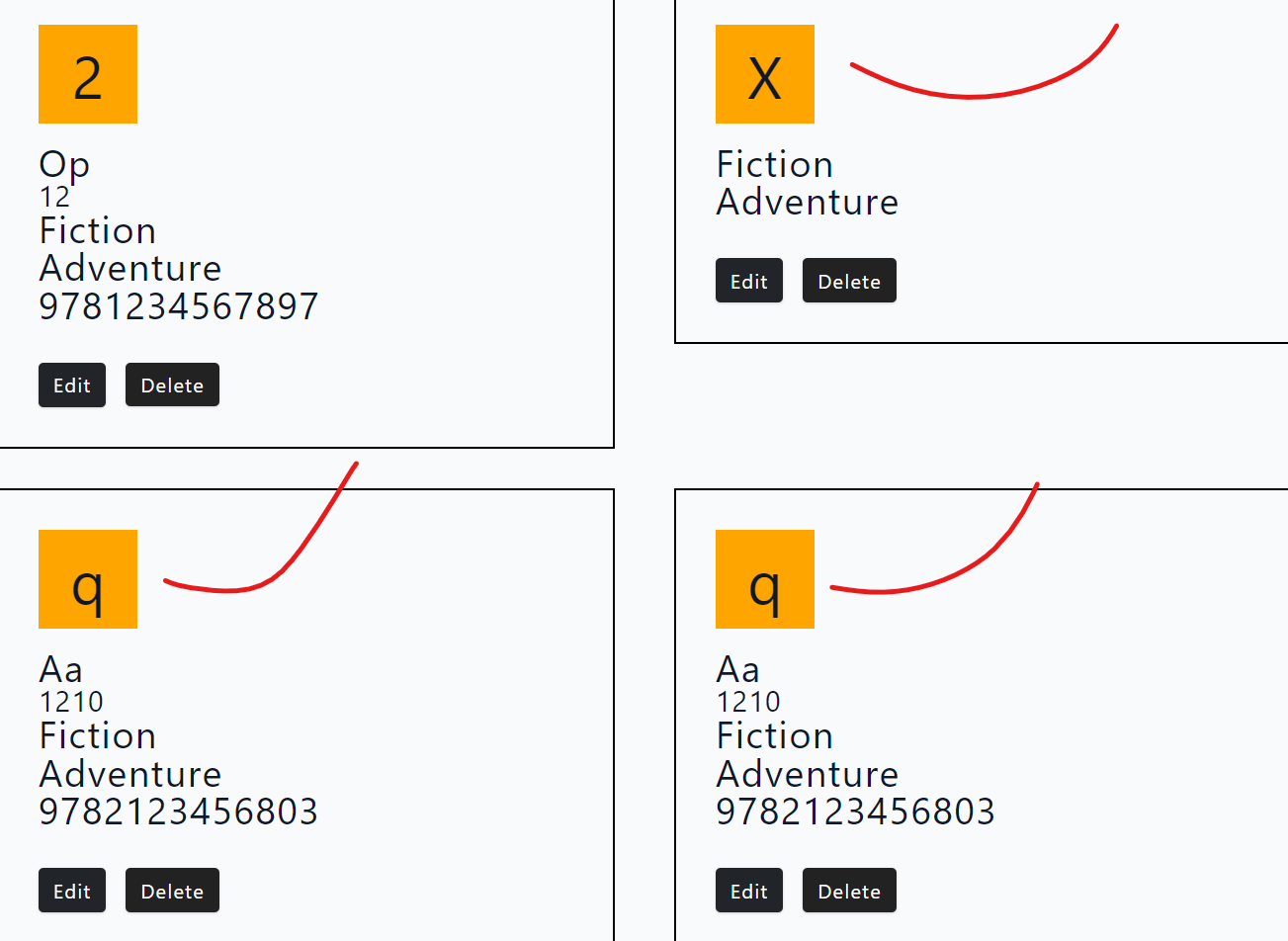
Task: Delete the "Op" book entry
Action: (x=172, y=385)
